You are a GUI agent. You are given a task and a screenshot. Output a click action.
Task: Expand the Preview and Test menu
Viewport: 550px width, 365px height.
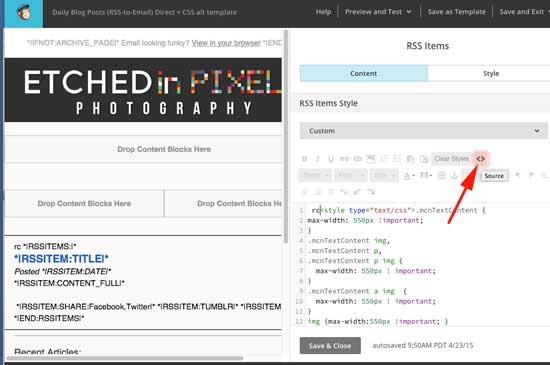point(378,12)
